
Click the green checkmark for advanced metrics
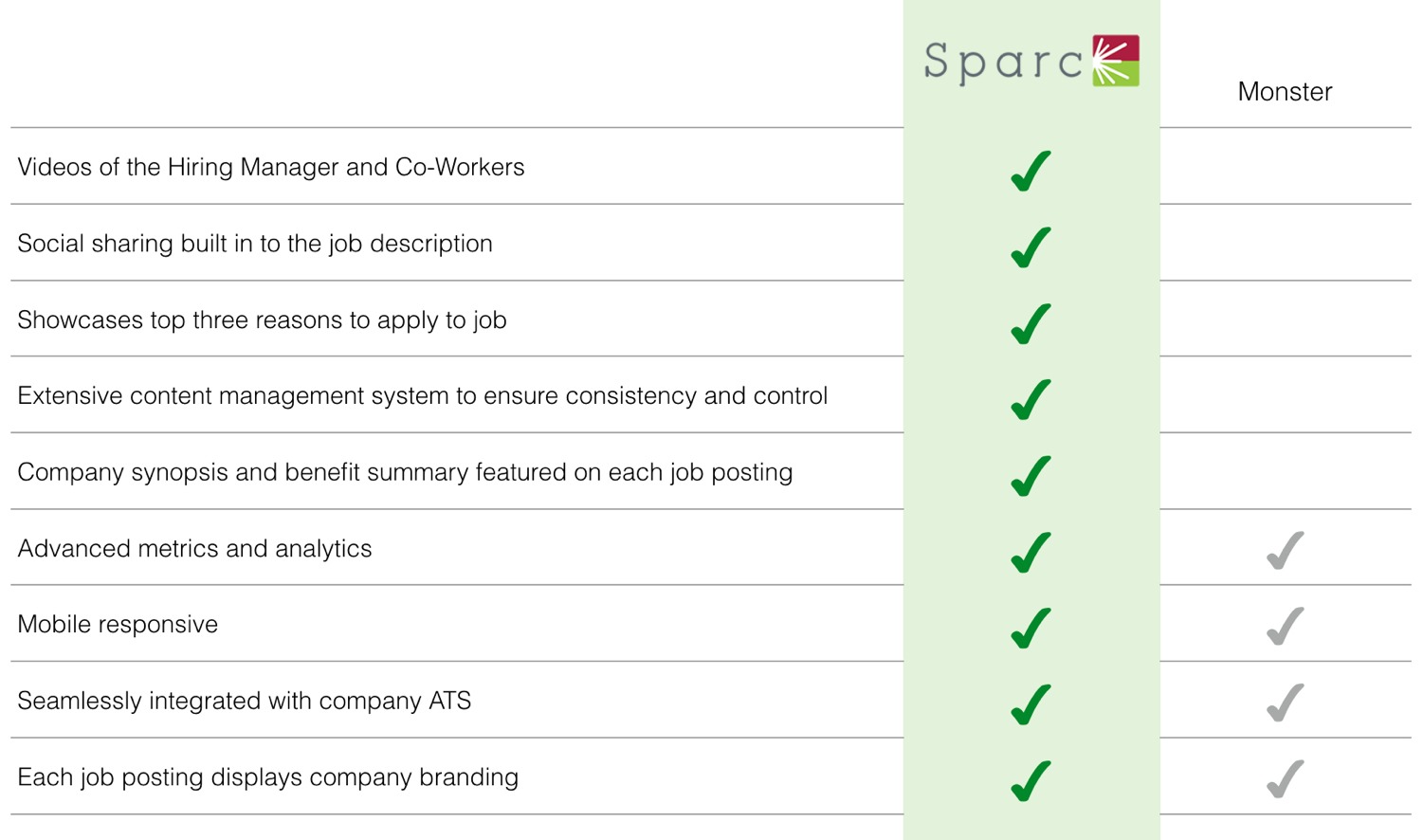pos(1031,552)
